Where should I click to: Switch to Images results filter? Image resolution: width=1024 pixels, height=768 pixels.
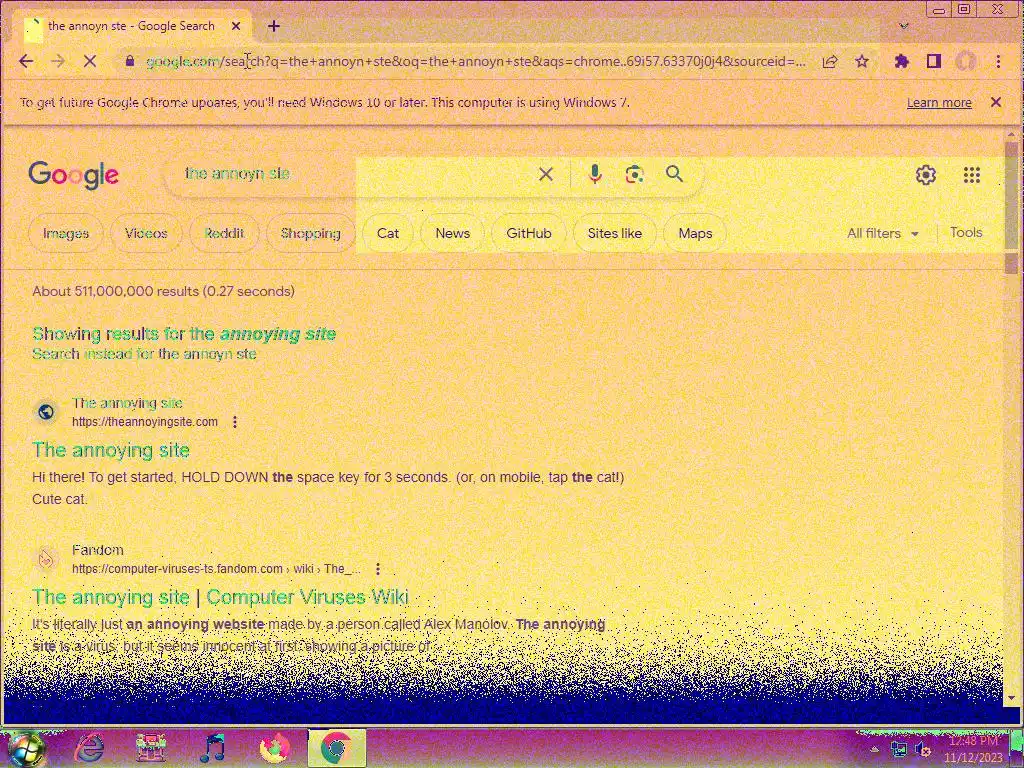[x=66, y=233]
